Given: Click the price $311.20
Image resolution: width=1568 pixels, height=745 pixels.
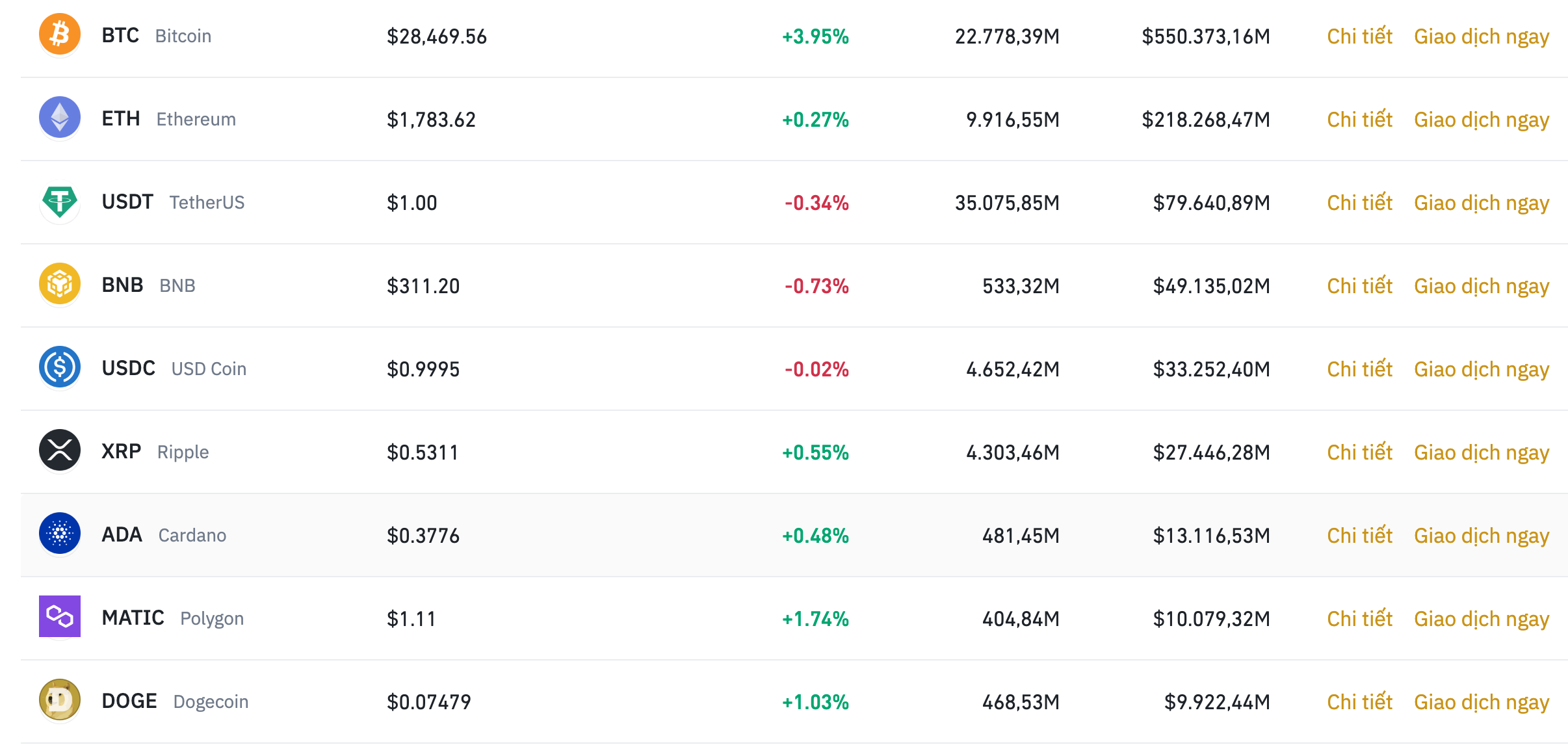Looking at the screenshot, I should pos(423,286).
